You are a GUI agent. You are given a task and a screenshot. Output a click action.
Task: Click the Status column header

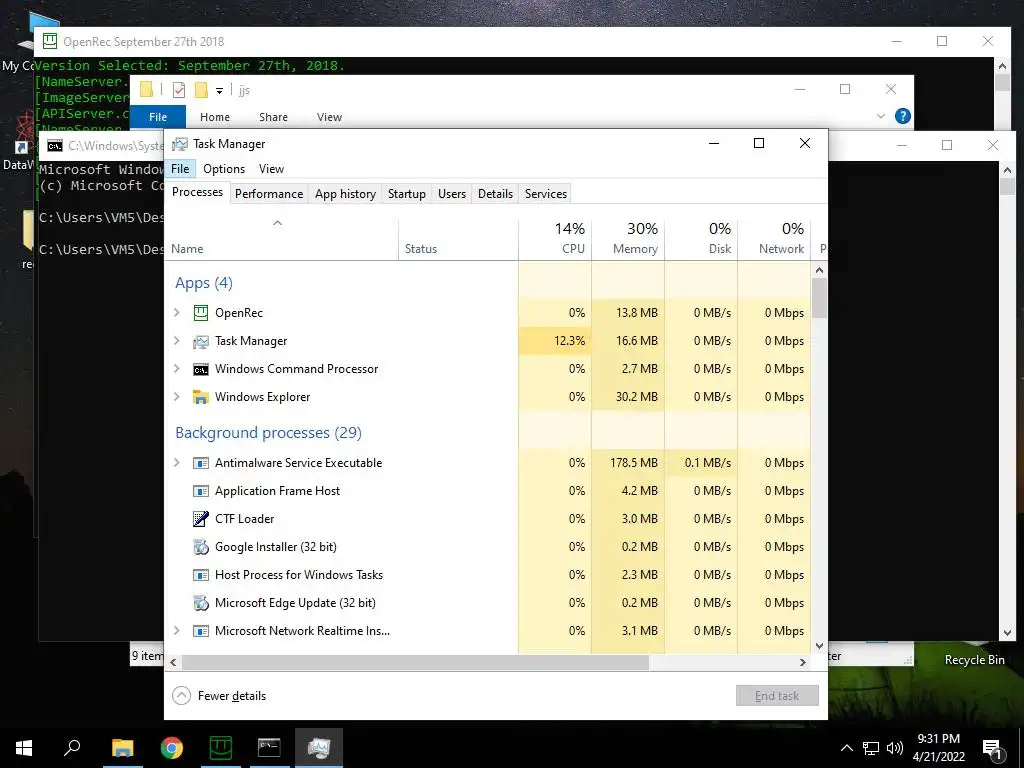click(458, 238)
